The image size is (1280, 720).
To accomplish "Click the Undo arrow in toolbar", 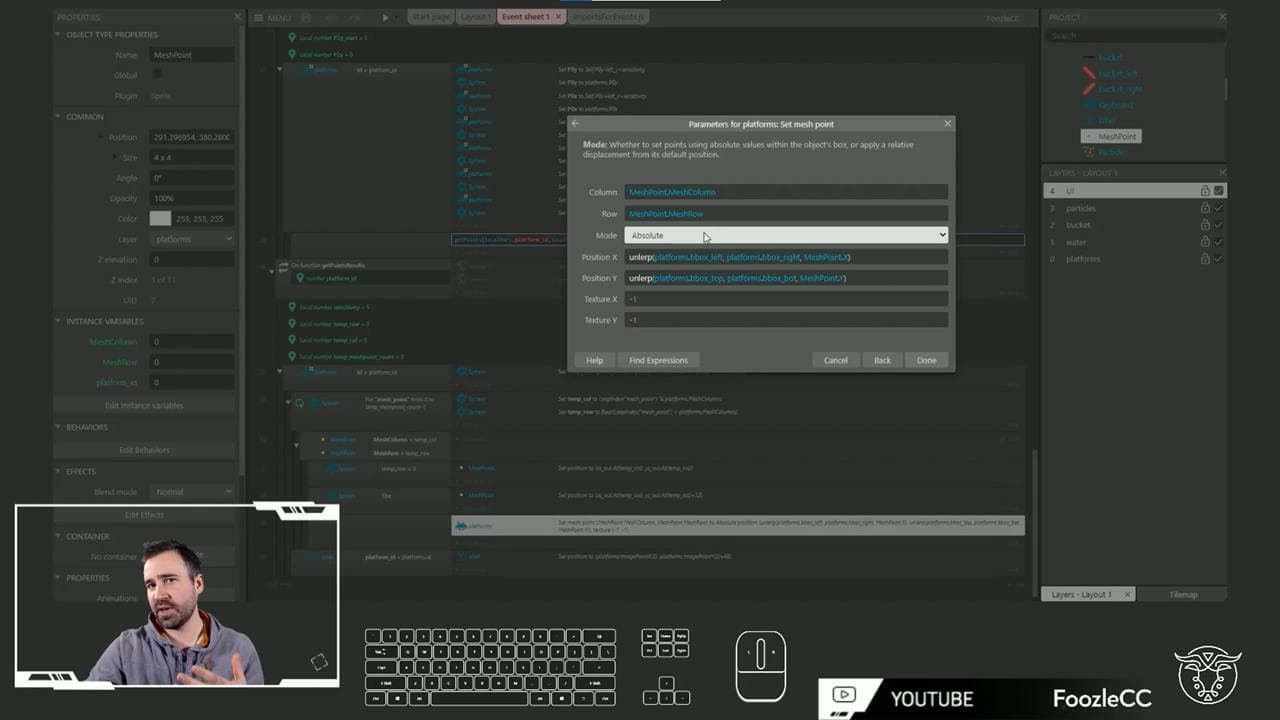I will coord(330,18).
